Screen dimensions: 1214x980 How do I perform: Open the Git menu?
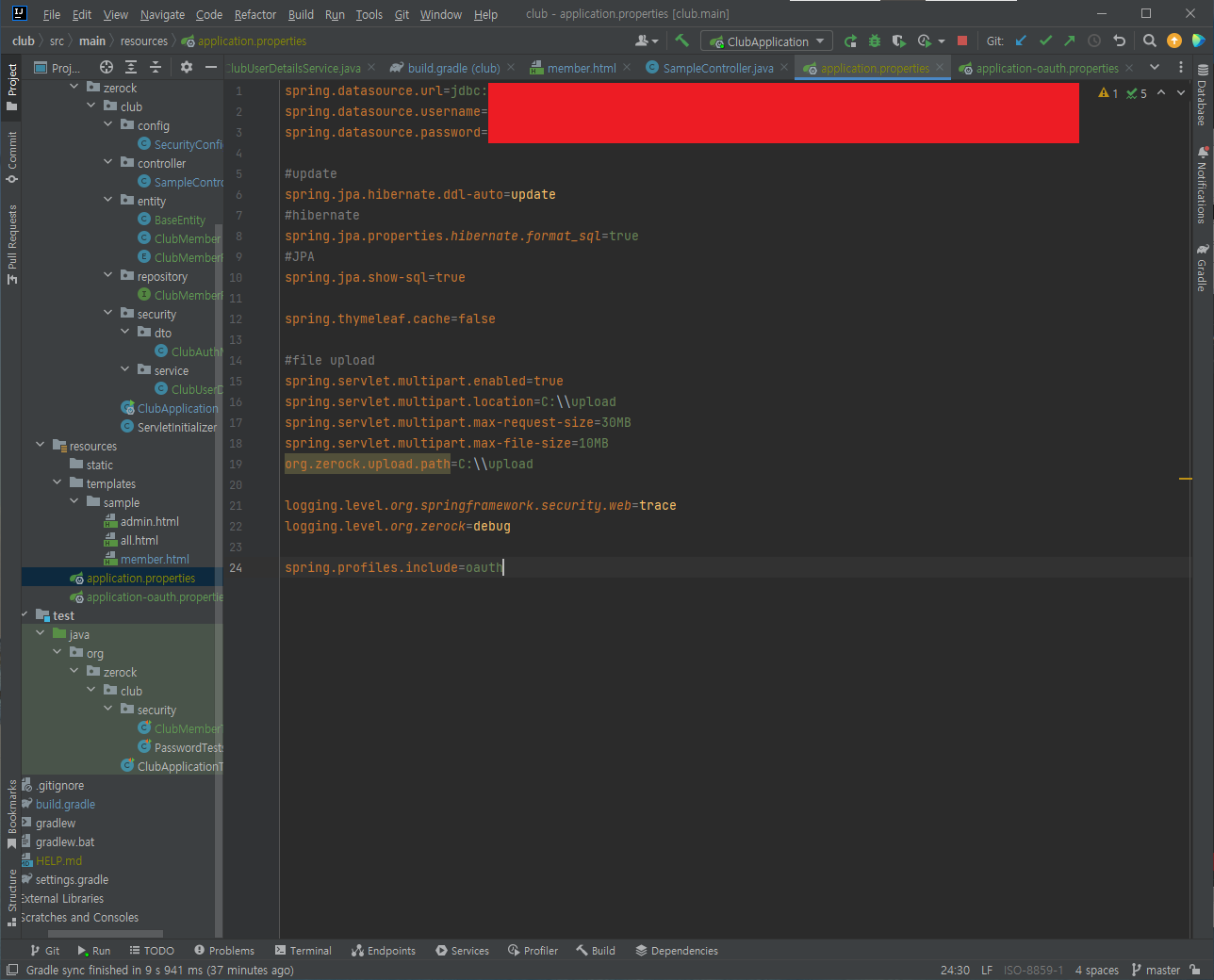click(402, 14)
